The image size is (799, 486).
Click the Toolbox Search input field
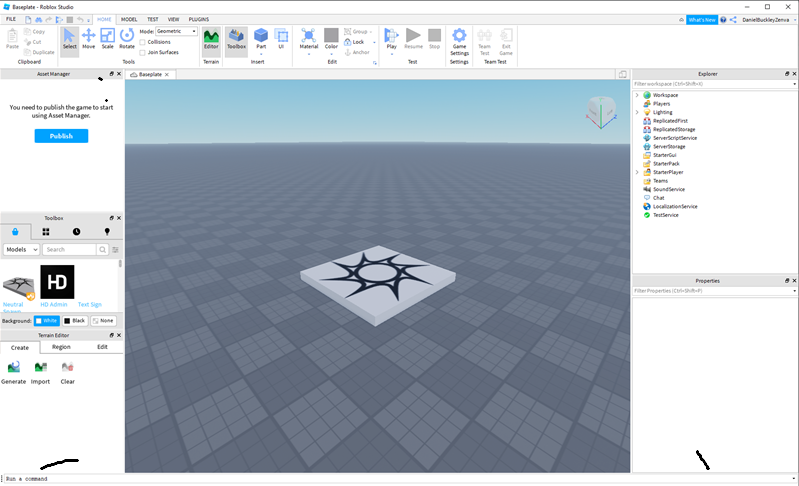[69, 250]
